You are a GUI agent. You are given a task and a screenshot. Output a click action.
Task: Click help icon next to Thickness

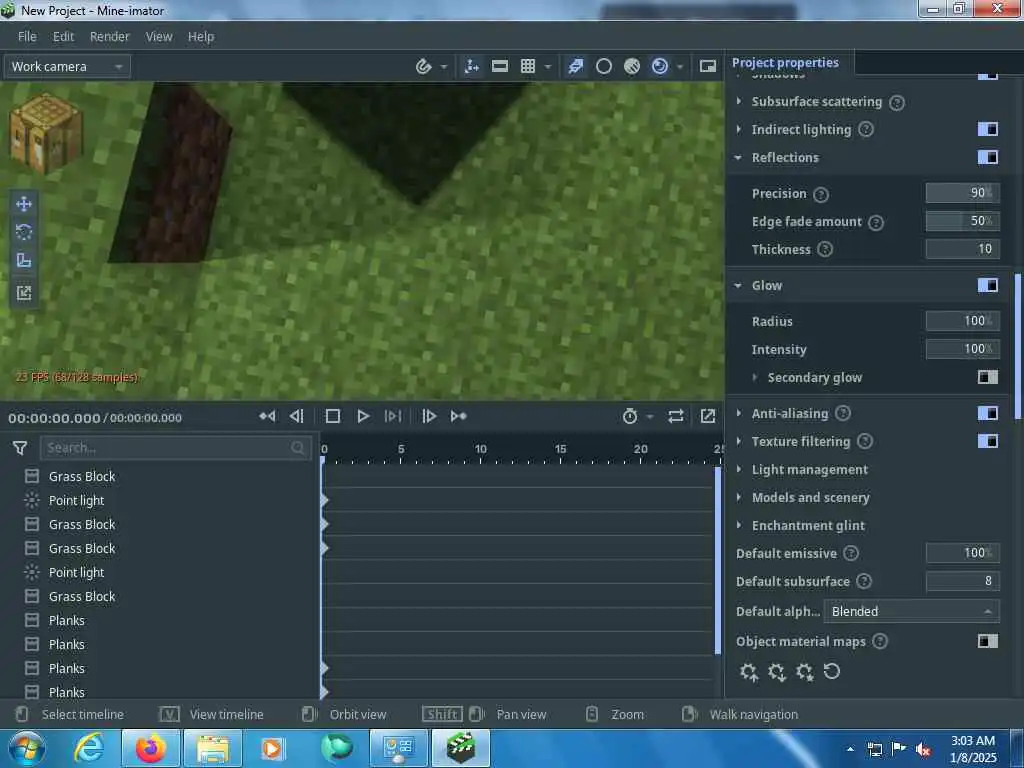click(x=825, y=249)
